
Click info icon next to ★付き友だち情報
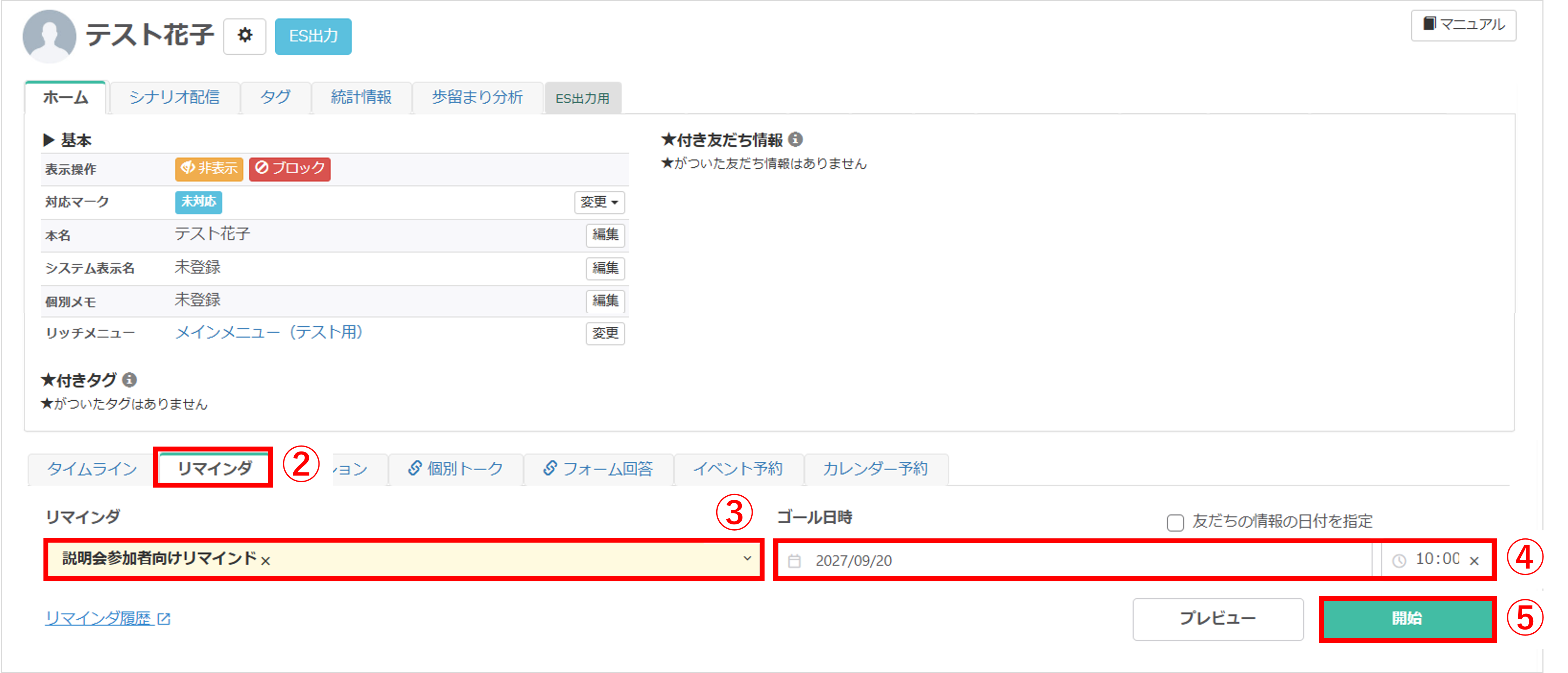795,140
